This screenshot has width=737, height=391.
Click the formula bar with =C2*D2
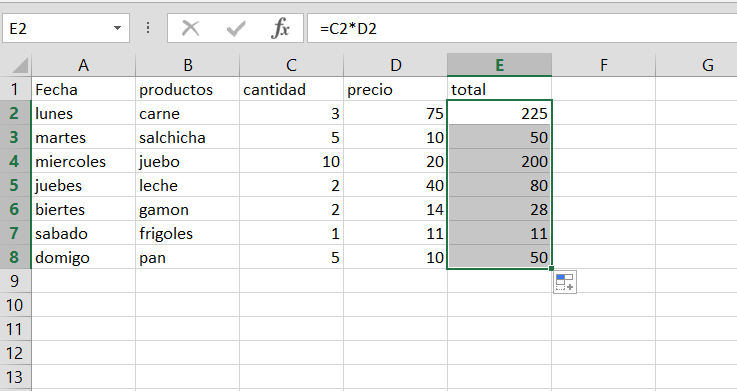click(522, 29)
